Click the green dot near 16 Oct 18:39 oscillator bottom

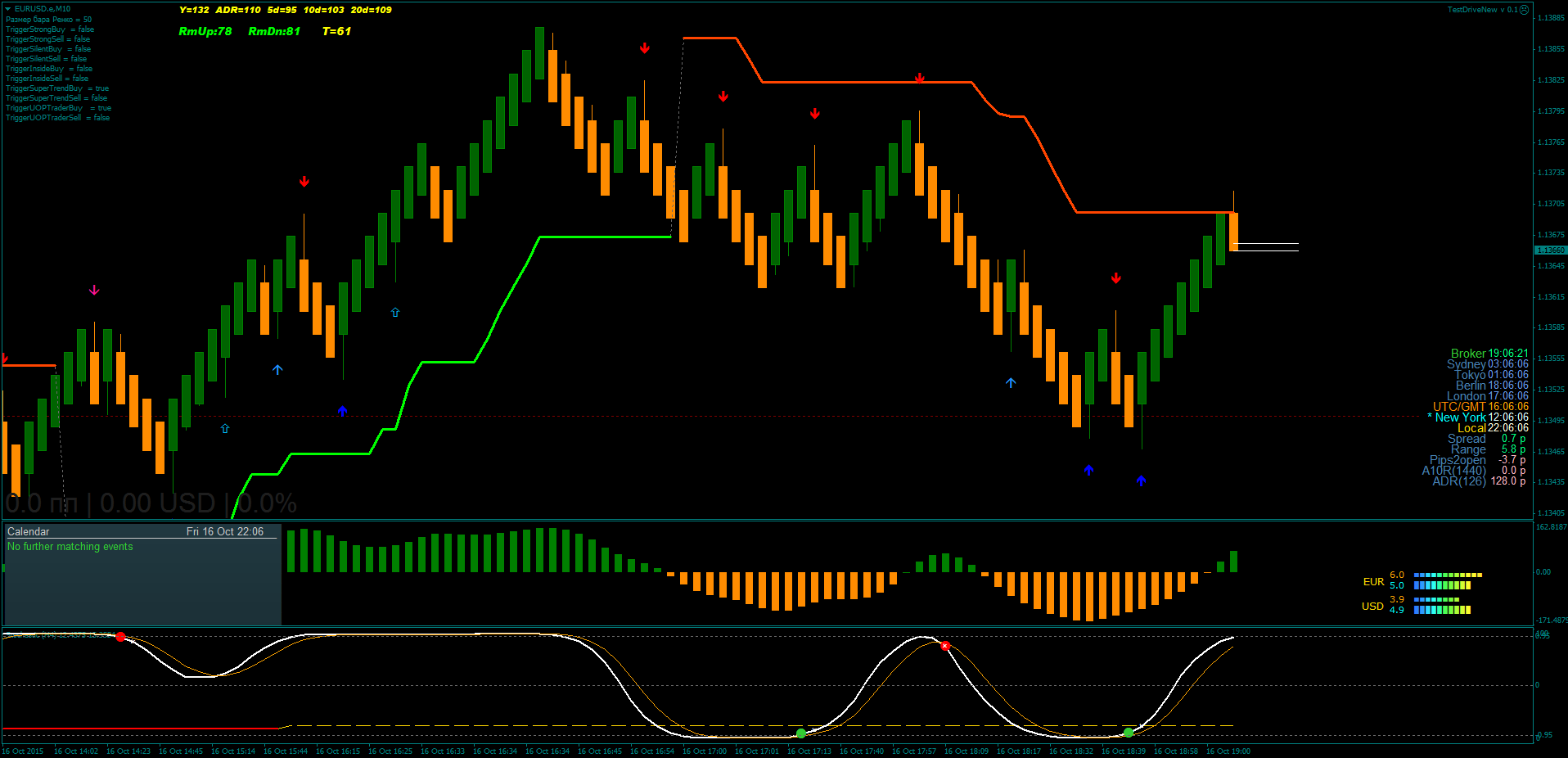1129,733
